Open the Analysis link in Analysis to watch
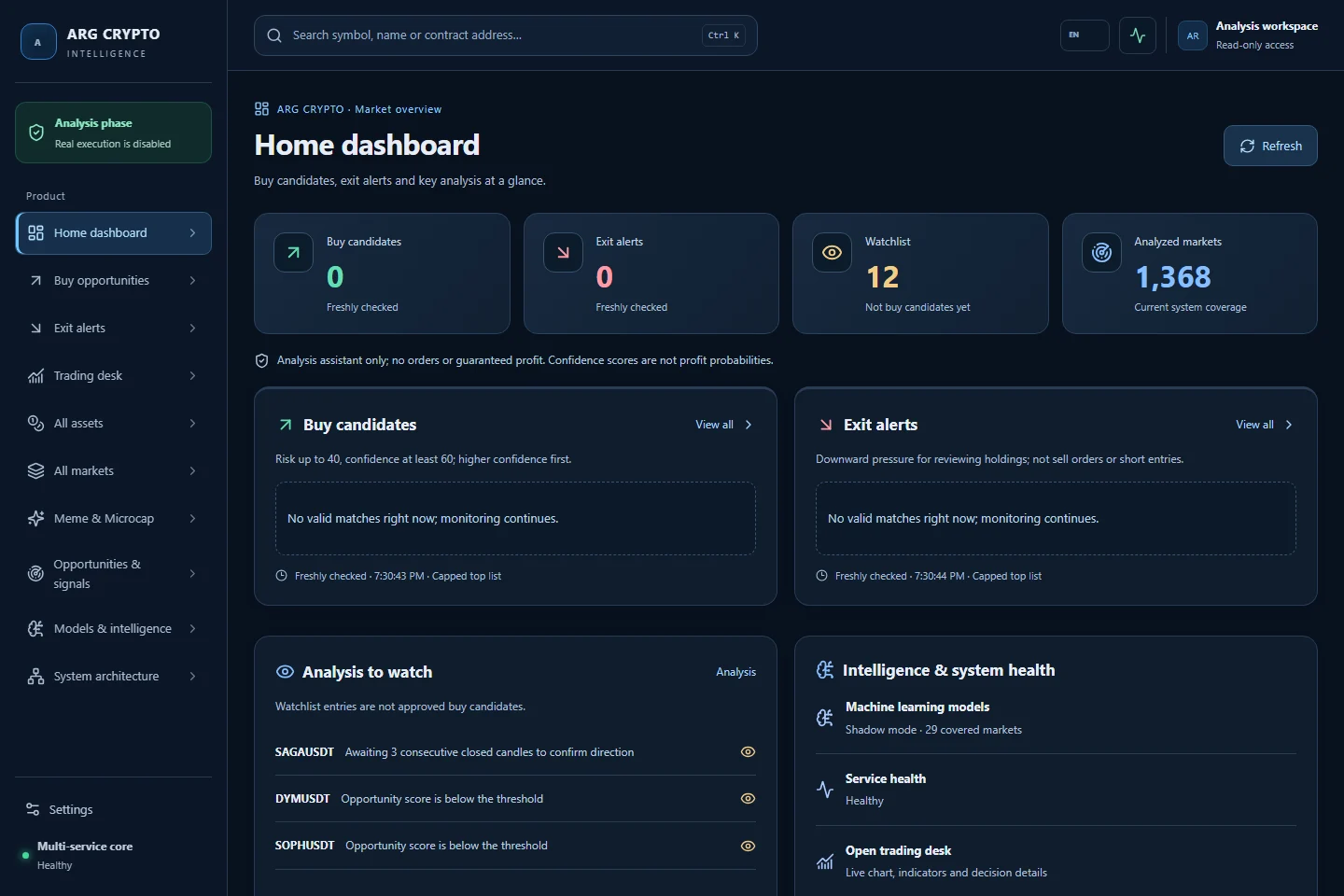 (735, 672)
